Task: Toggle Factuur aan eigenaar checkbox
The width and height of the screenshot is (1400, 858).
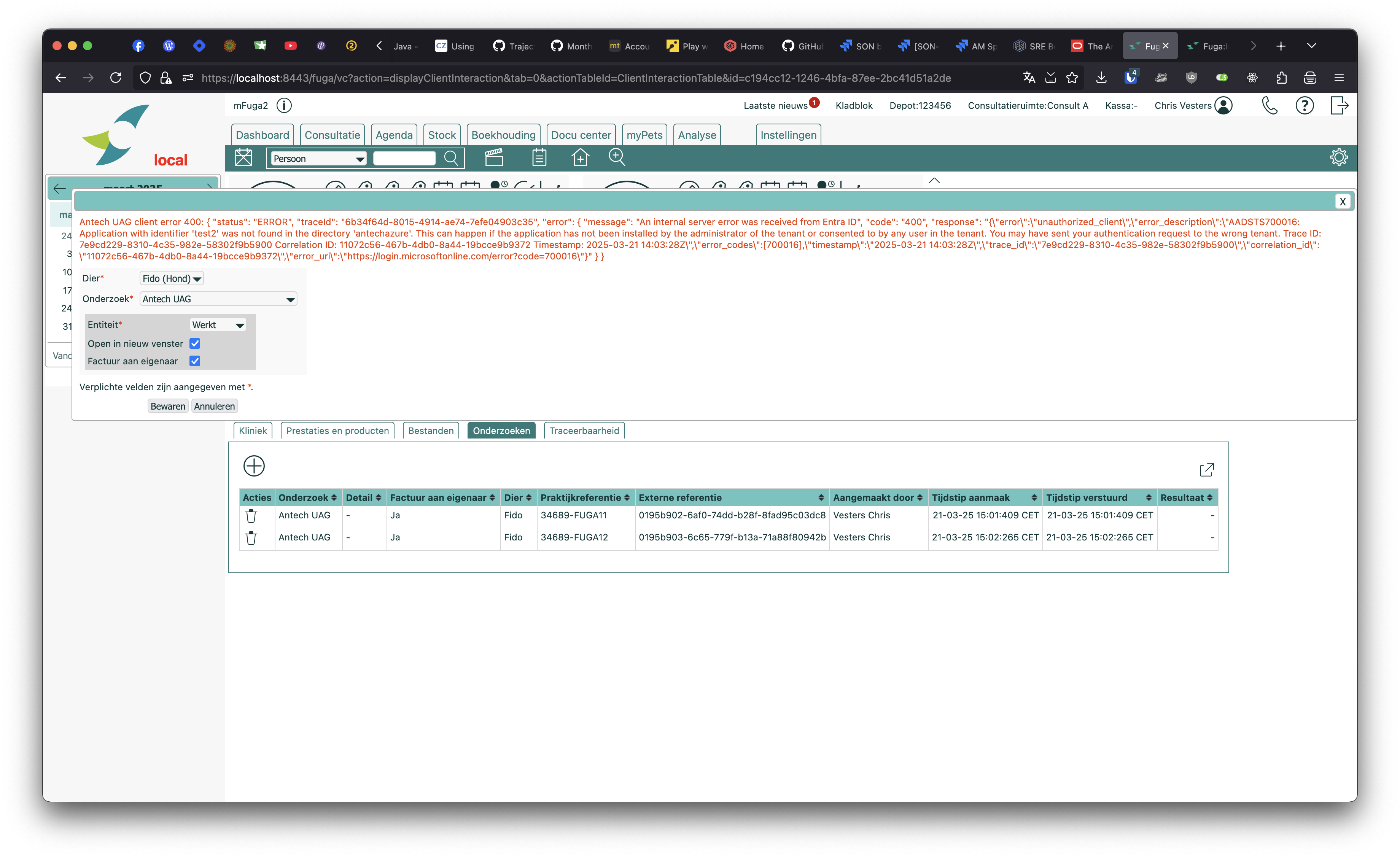Action: click(195, 361)
